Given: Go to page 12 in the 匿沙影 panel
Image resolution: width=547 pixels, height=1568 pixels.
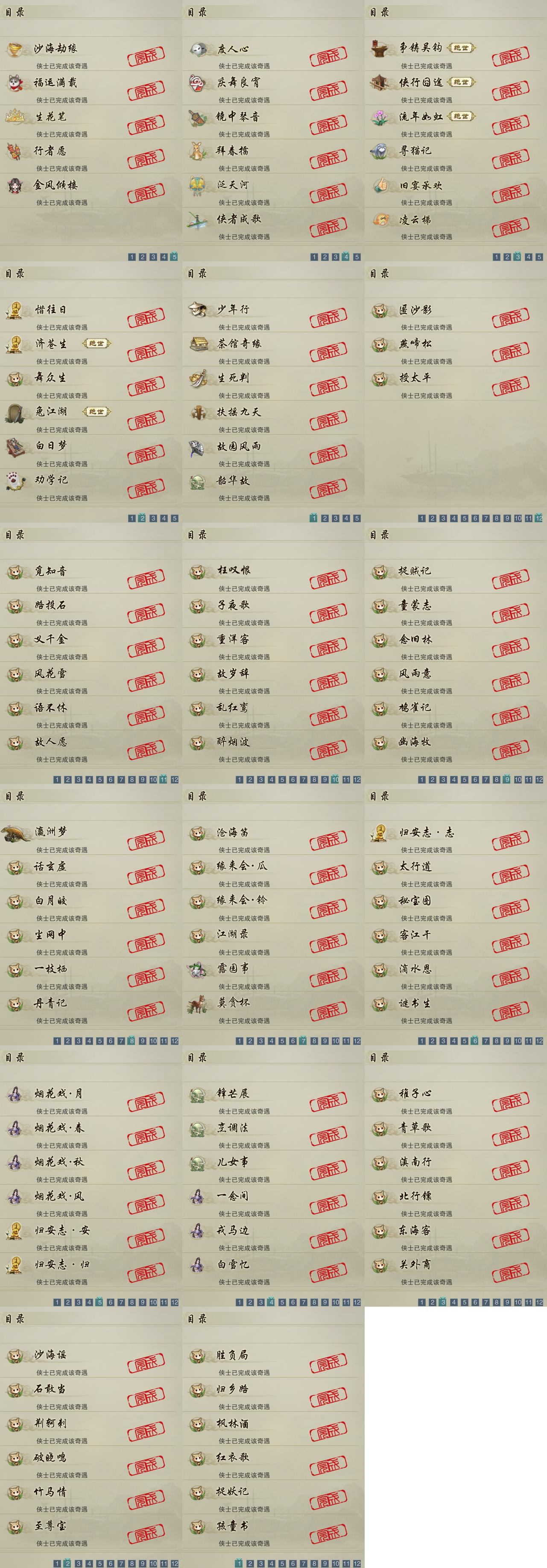Looking at the screenshot, I should tap(539, 518).
